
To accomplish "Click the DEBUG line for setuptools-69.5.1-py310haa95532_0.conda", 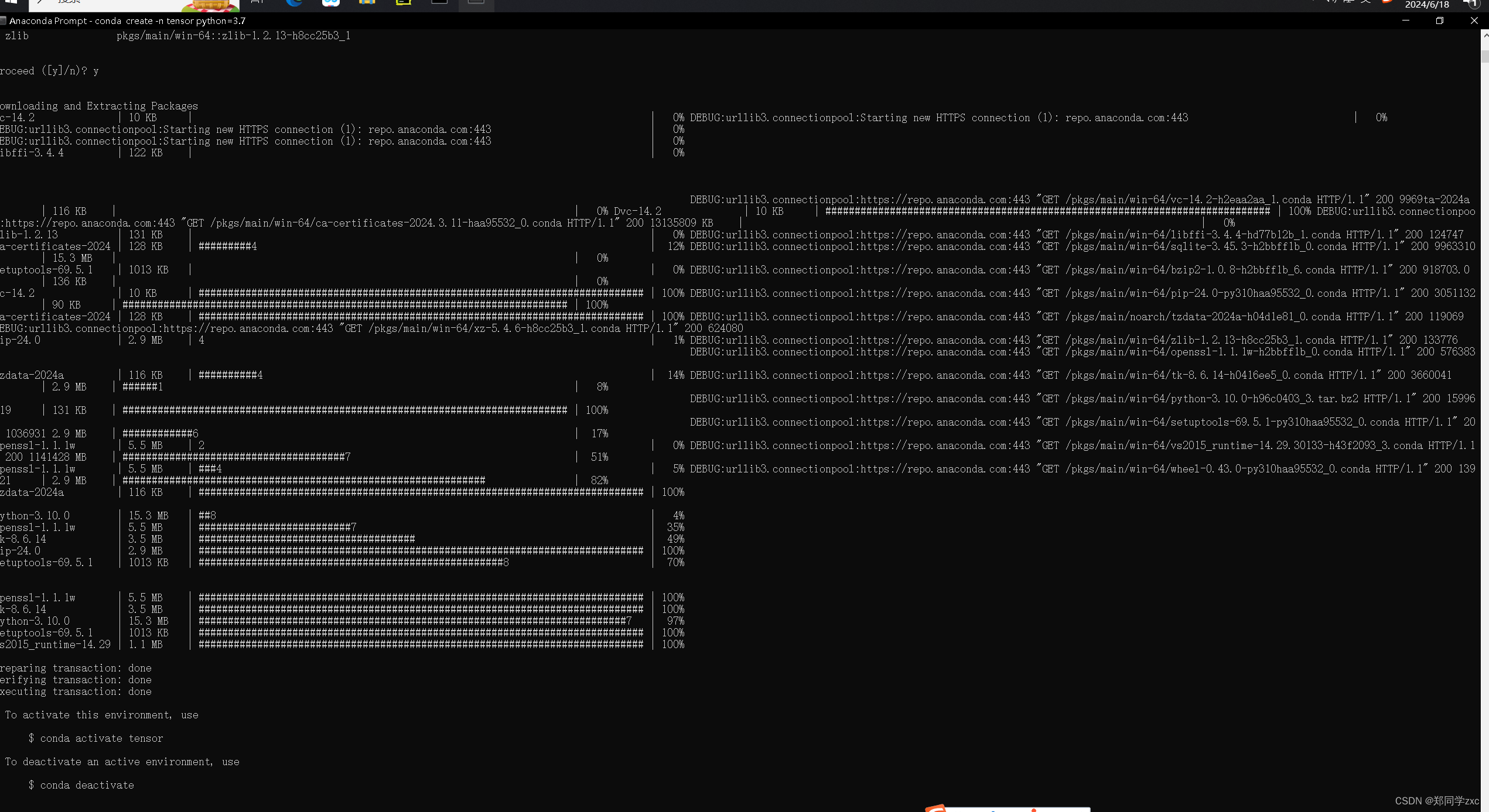I will click(x=1082, y=422).
